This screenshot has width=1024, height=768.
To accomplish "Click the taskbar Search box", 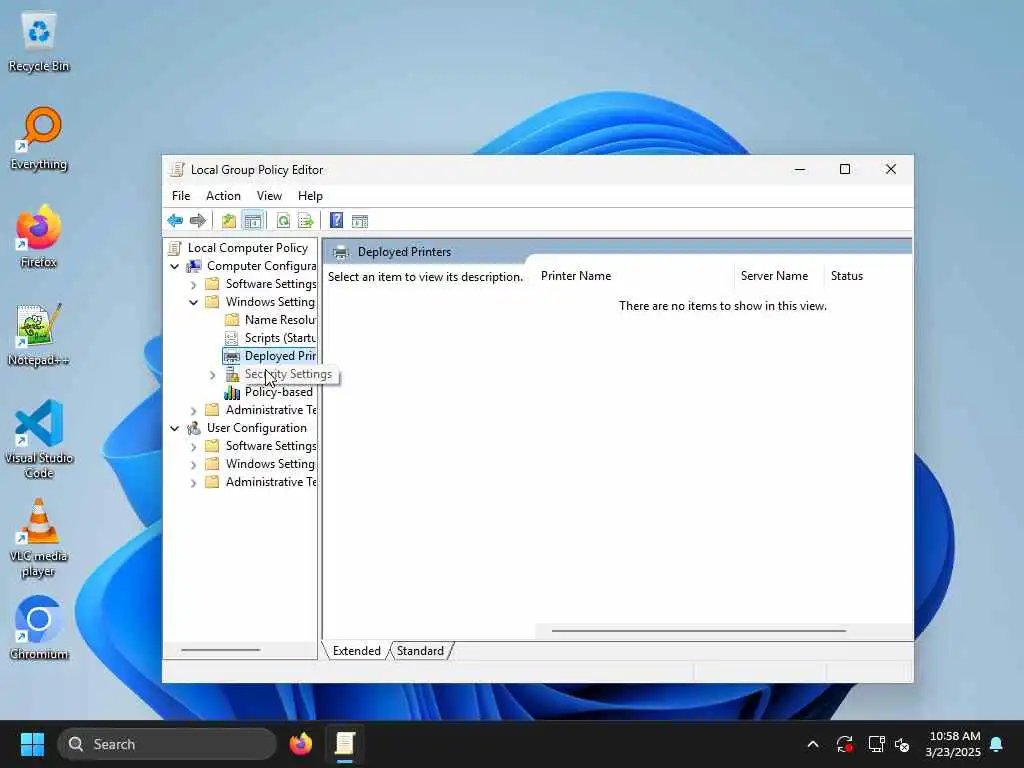I will 167,744.
